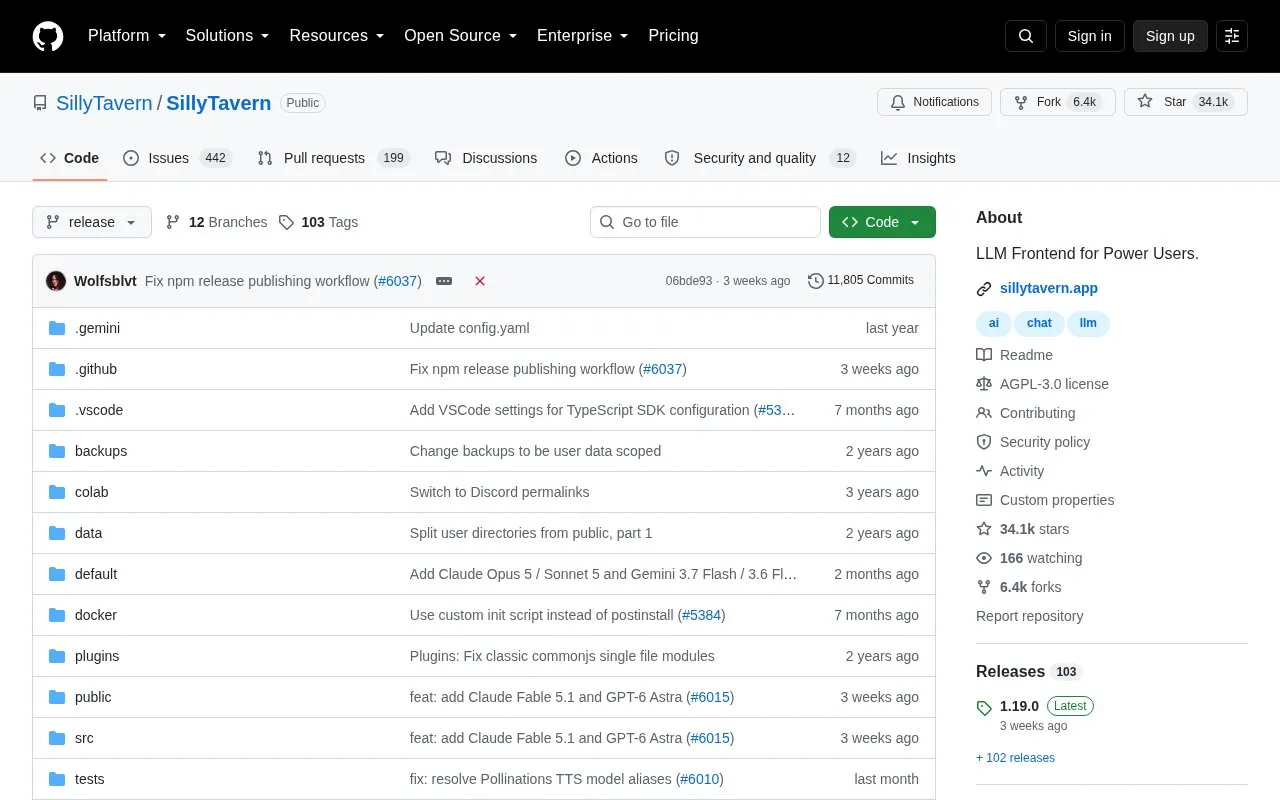Viewport: 1280px width, 800px height.
Task: Click the sillytavern.app link
Action: [1049, 288]
